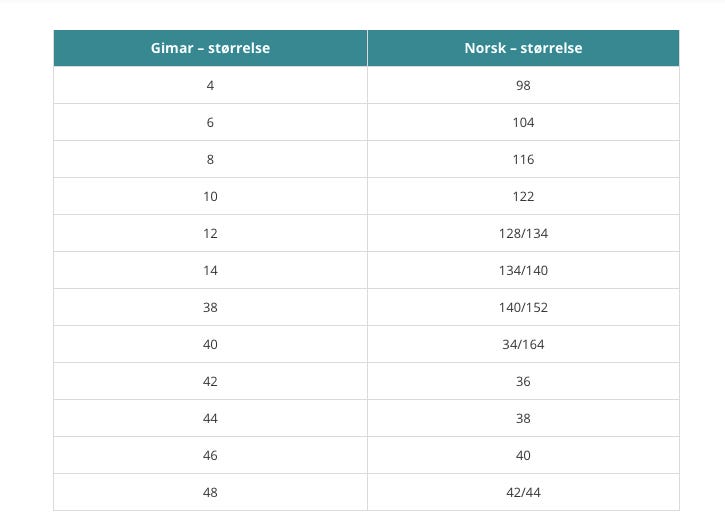Click the Gimar size 6 cell

[210, 122]
